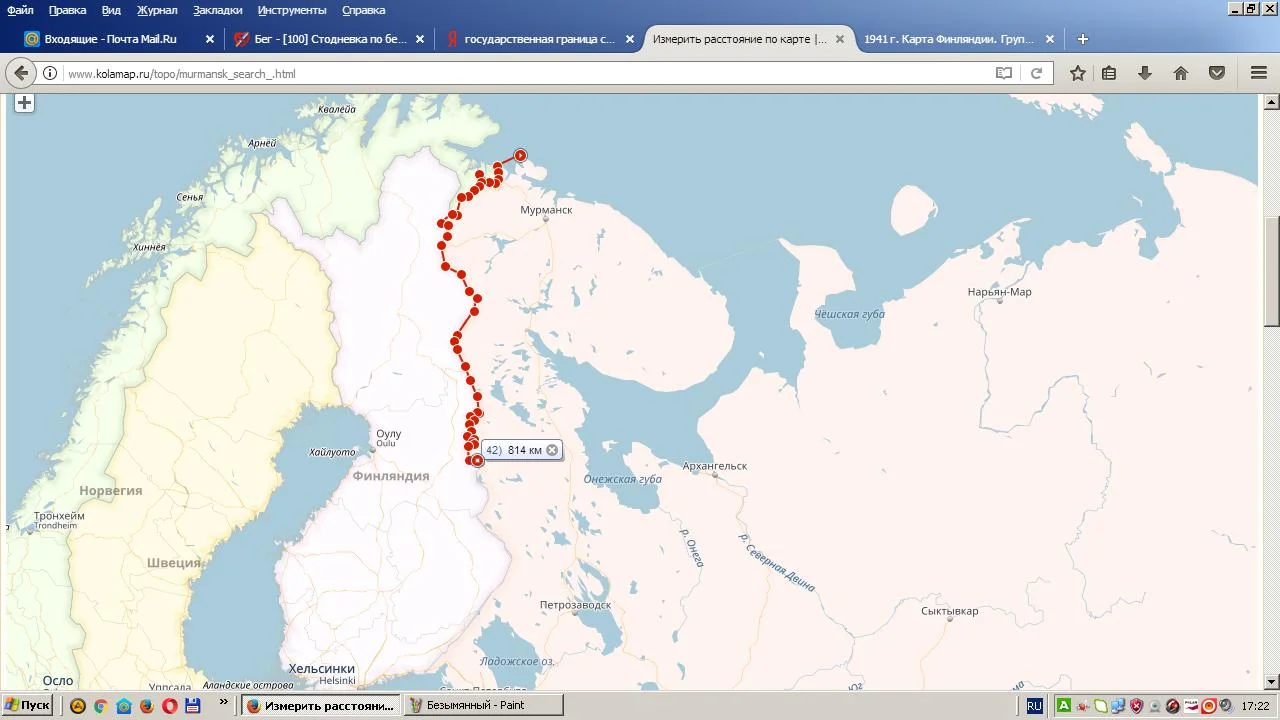Open the Закладки menu
Image resolution: width=1280 pixels, height=720 pixels.
(217, 10)
